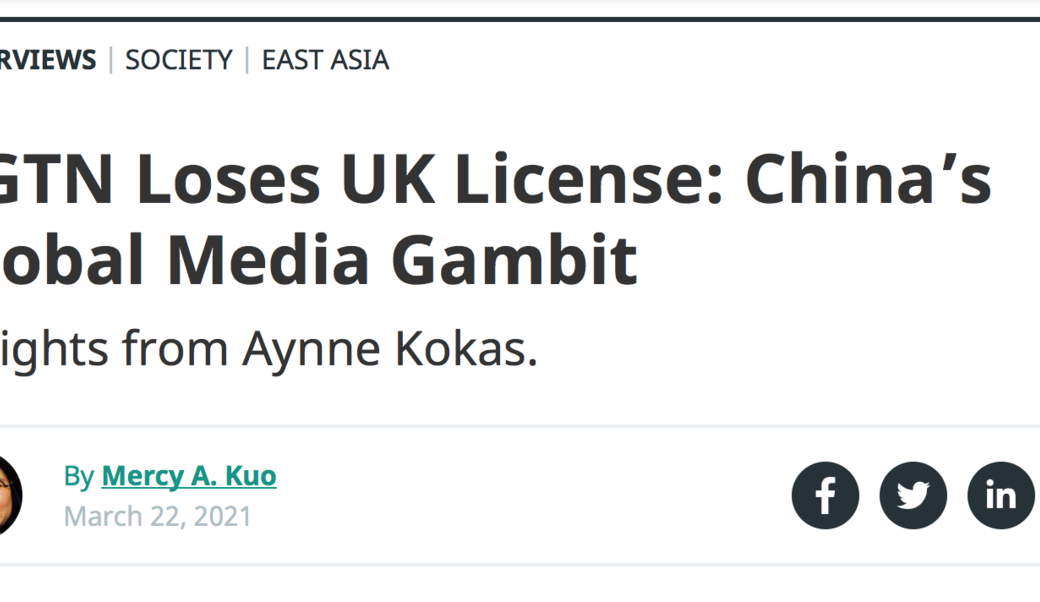Share article on LinkedIn

click(x=1000, y=495)
